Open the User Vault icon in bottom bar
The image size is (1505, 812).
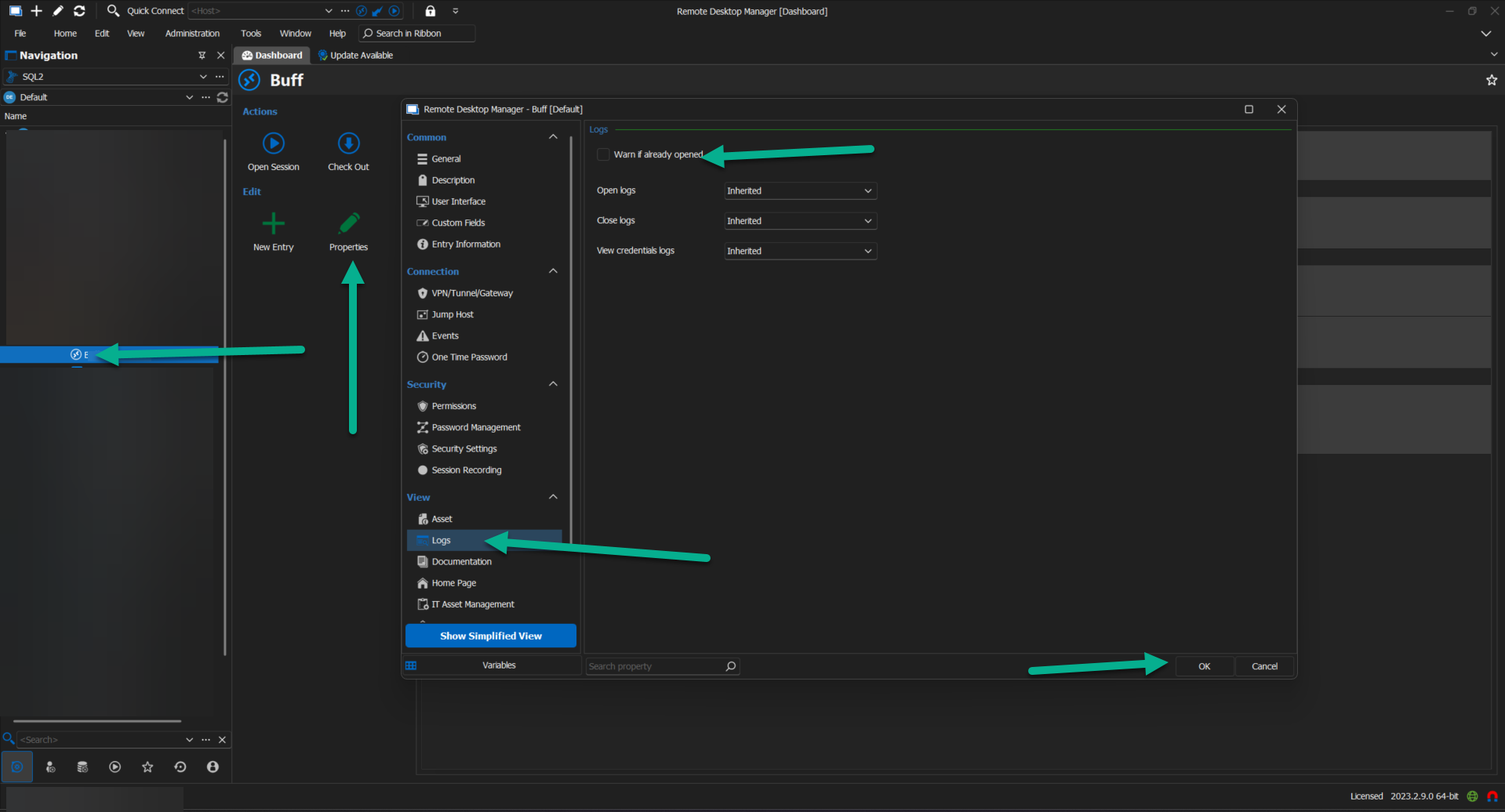tap(50, 767)
